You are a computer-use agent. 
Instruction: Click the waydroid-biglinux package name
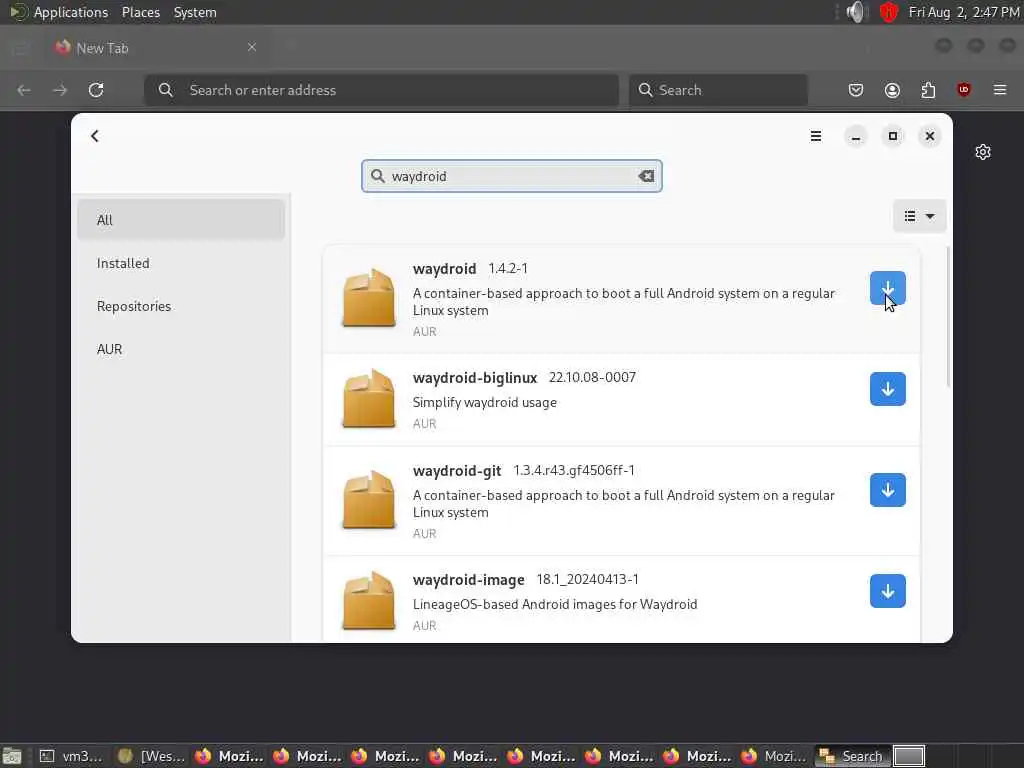point(475,378)
